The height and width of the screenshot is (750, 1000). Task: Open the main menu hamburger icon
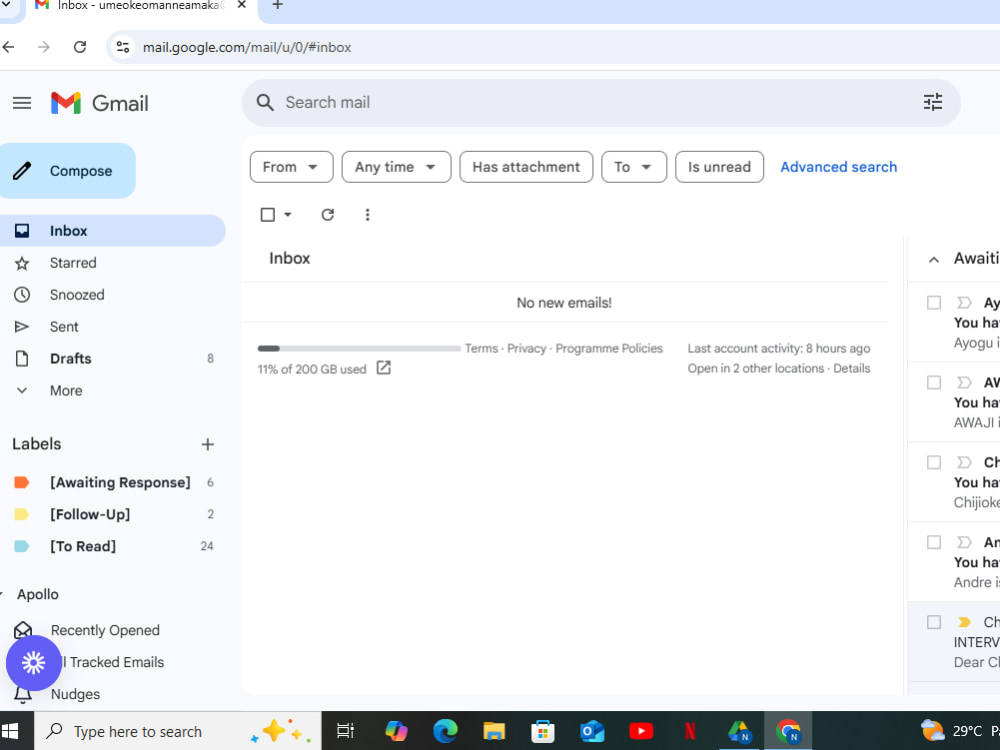[22, 103]
